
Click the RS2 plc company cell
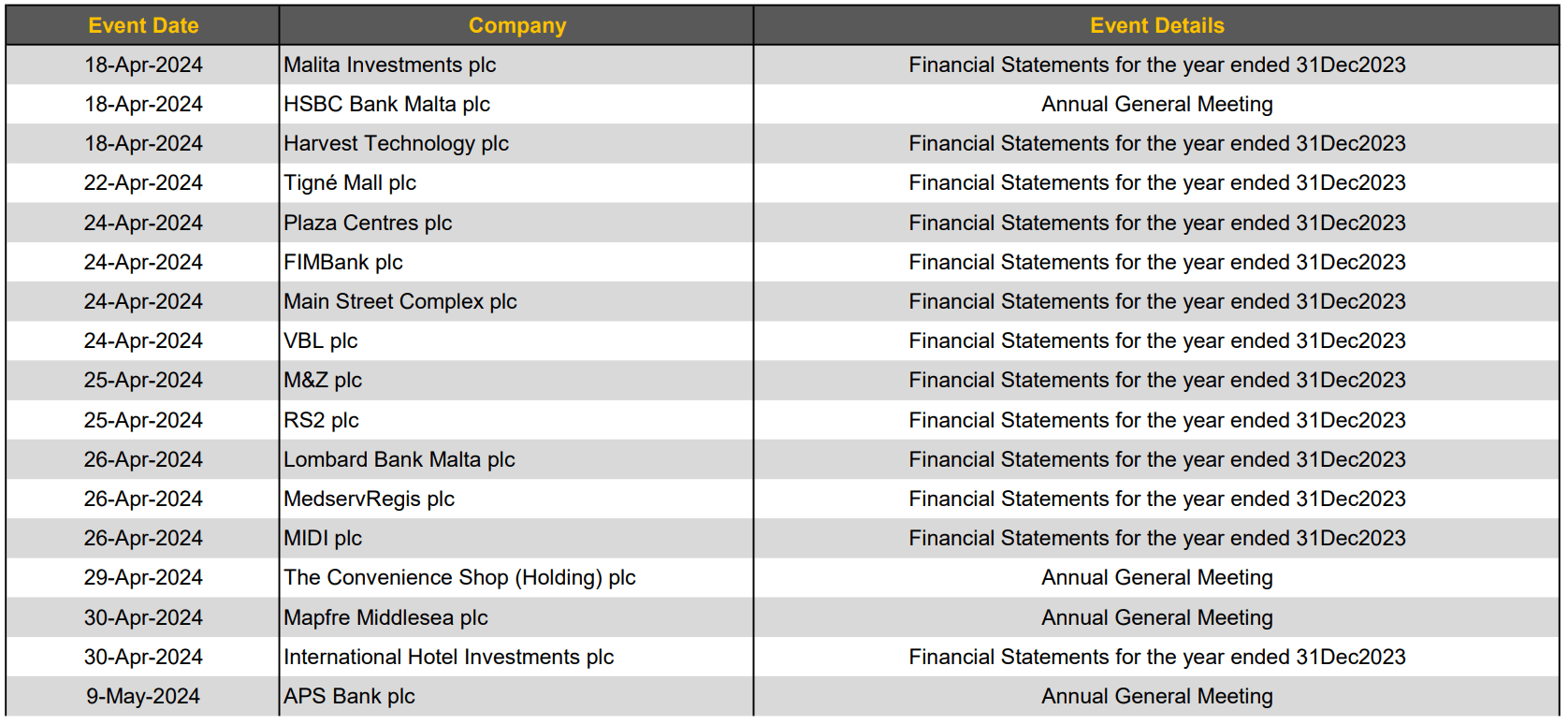[516, 421]
